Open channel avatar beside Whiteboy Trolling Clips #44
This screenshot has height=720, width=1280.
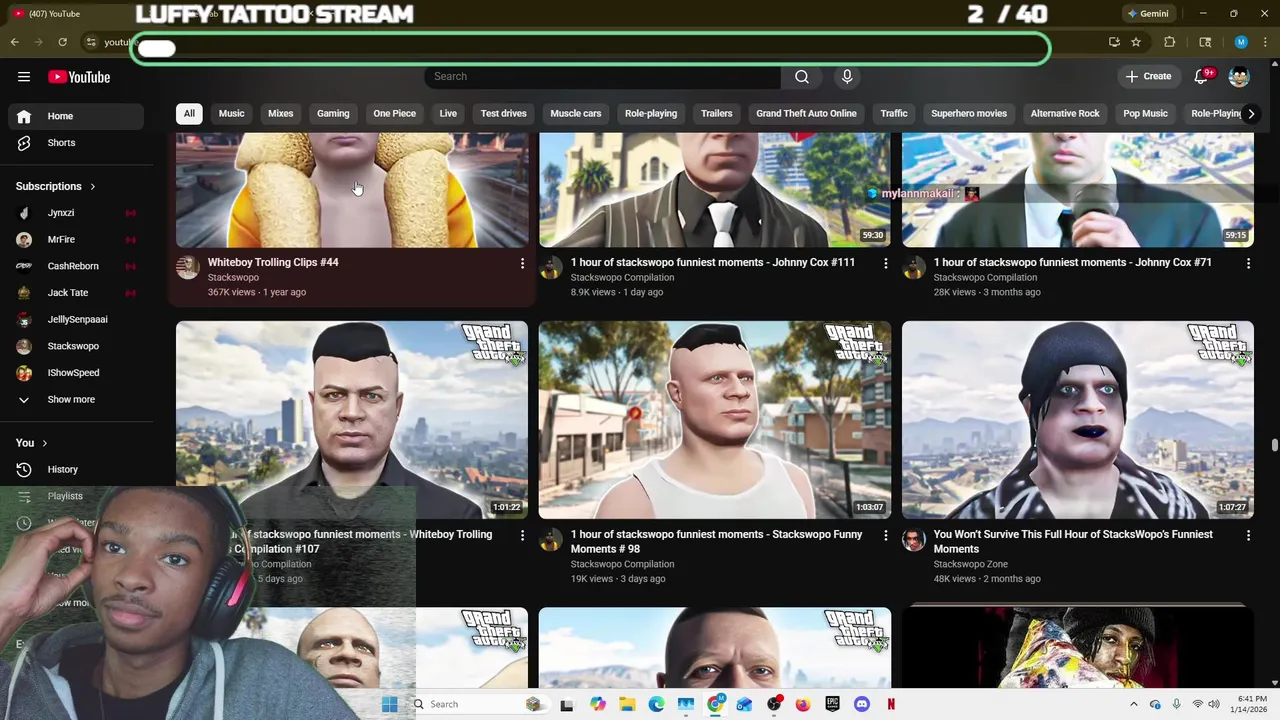point(187,267)
